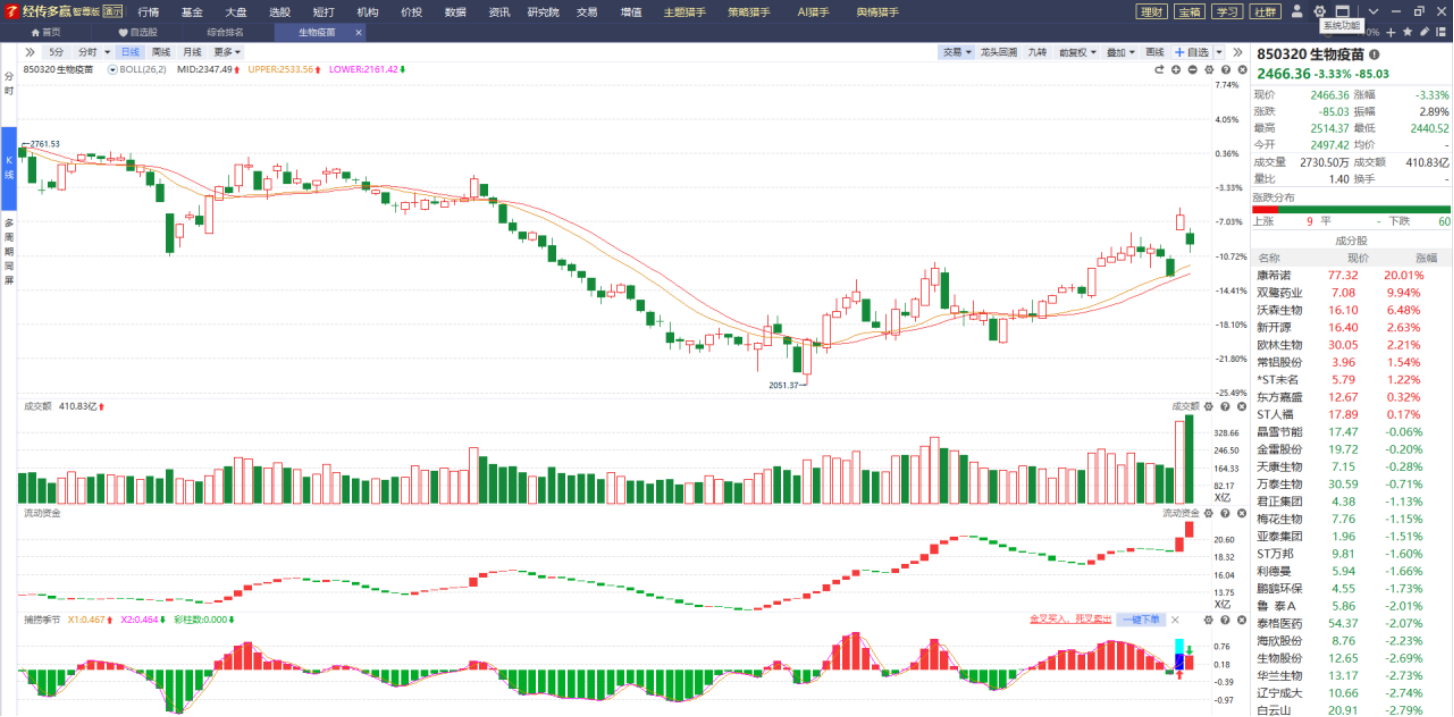Screen dimensions: 1454x717
Task: Open the 金叉买入，死叉卖出 link
Action: (x=1070, y=619)
